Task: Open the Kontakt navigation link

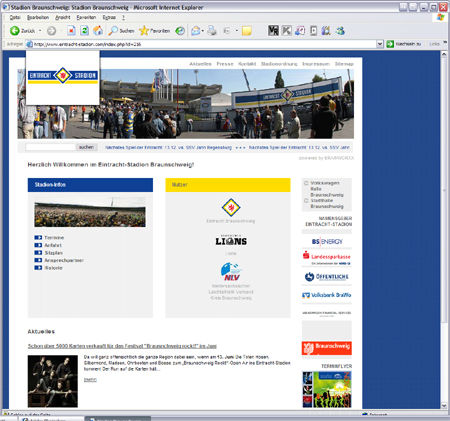Action: 247,64
